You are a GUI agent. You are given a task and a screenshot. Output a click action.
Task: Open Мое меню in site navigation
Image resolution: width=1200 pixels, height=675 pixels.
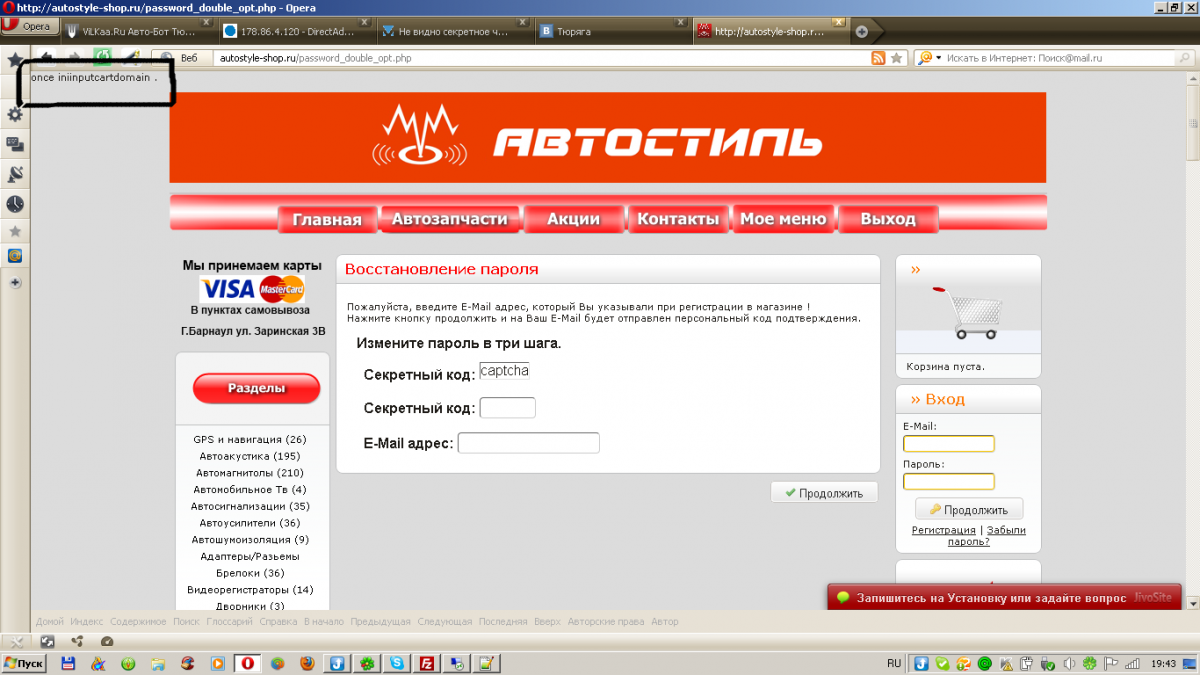point(782,219)
